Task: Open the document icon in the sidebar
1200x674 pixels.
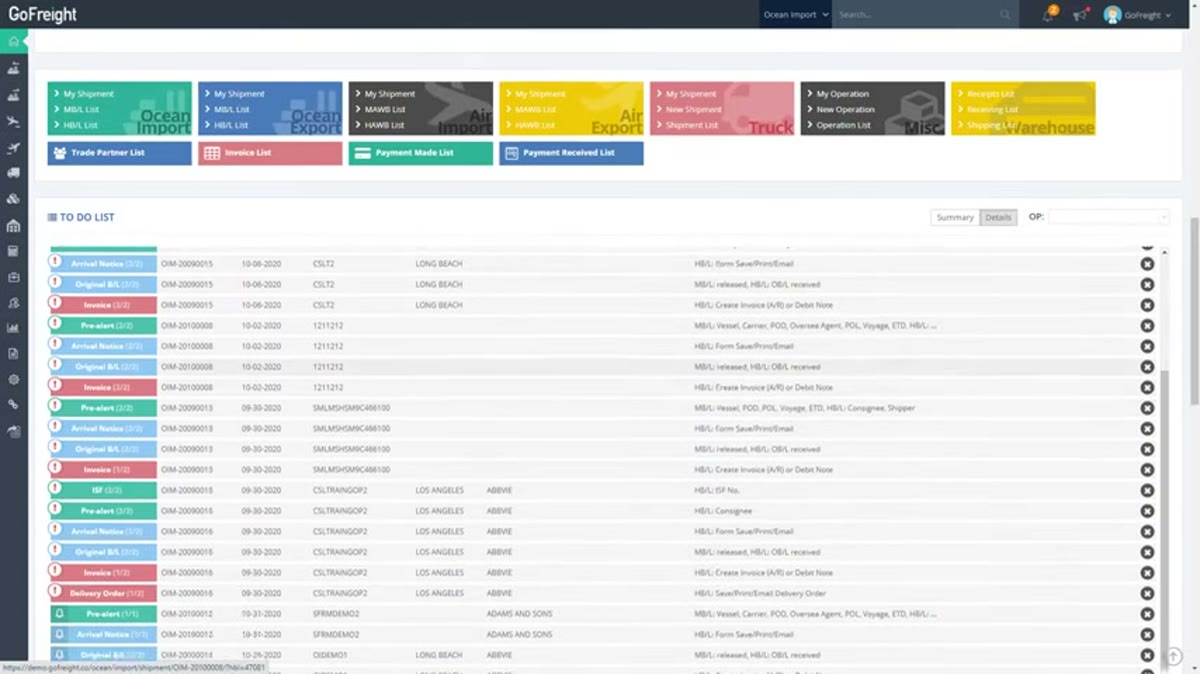Action: pos(13,354)
